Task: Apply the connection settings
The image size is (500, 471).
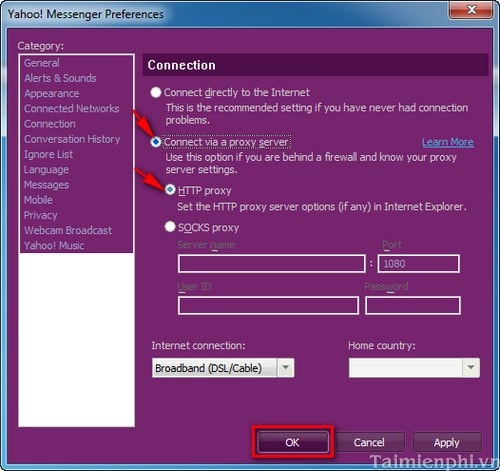Action: point(447,442)
